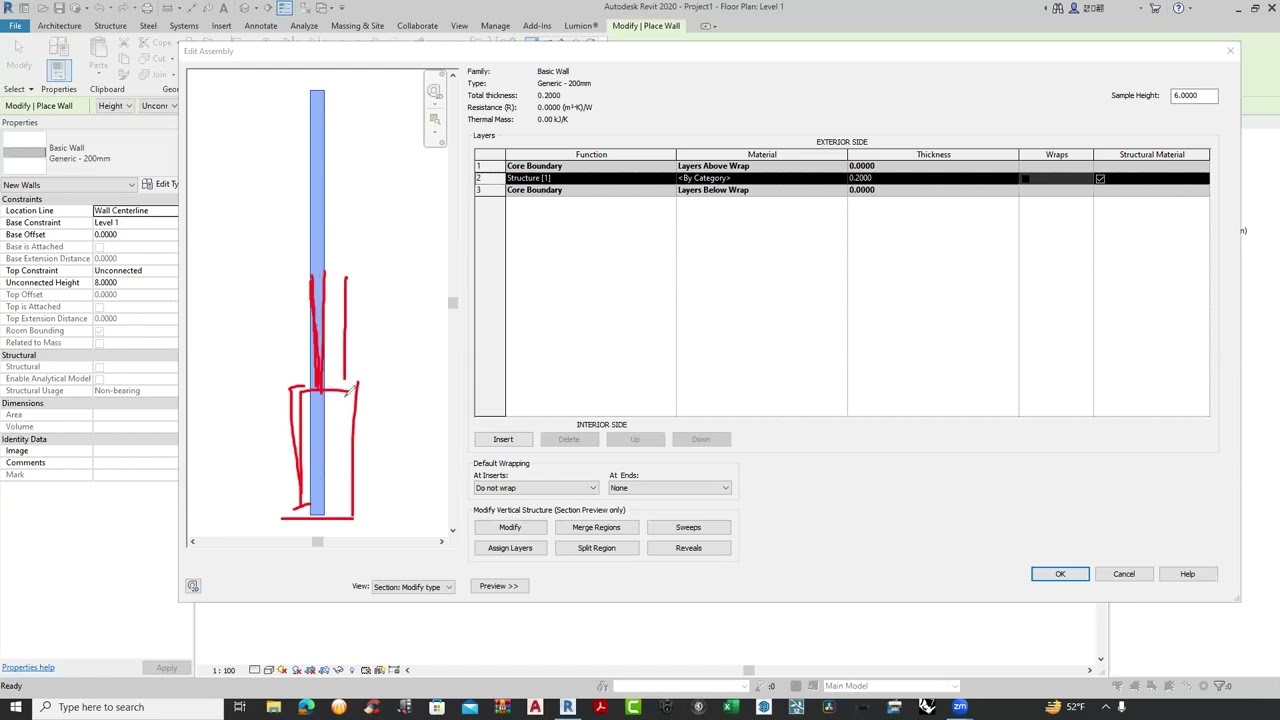Open Task View from the taskbar
The image size is (1280, 720).
[240, 707]
